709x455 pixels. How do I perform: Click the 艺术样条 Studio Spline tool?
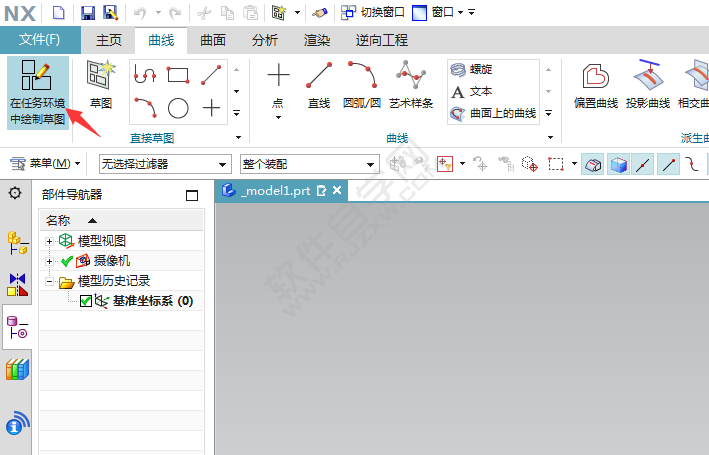(x=411, y=86)
